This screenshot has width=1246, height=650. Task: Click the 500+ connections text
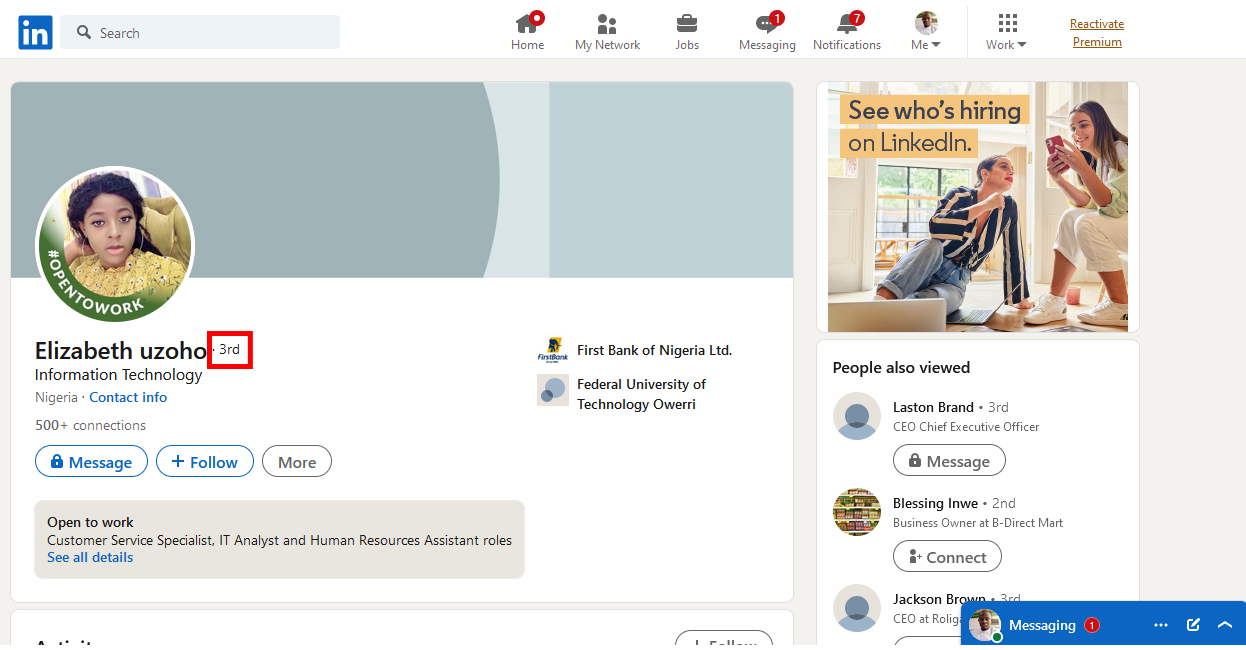coord(90,425)
